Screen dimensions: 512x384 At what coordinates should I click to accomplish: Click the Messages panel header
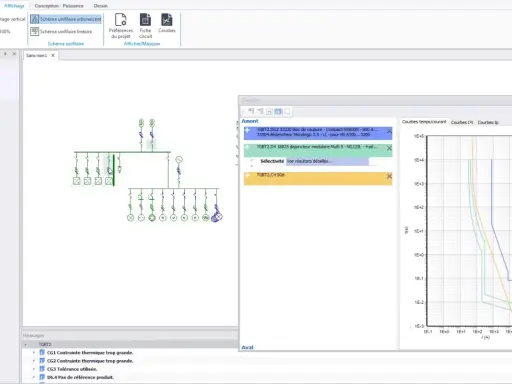130,335
